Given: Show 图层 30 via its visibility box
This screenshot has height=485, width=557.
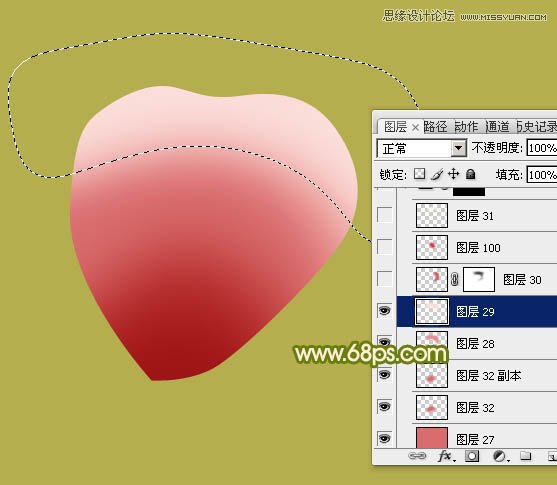Looking at the screenshot, I should point(384,279).
